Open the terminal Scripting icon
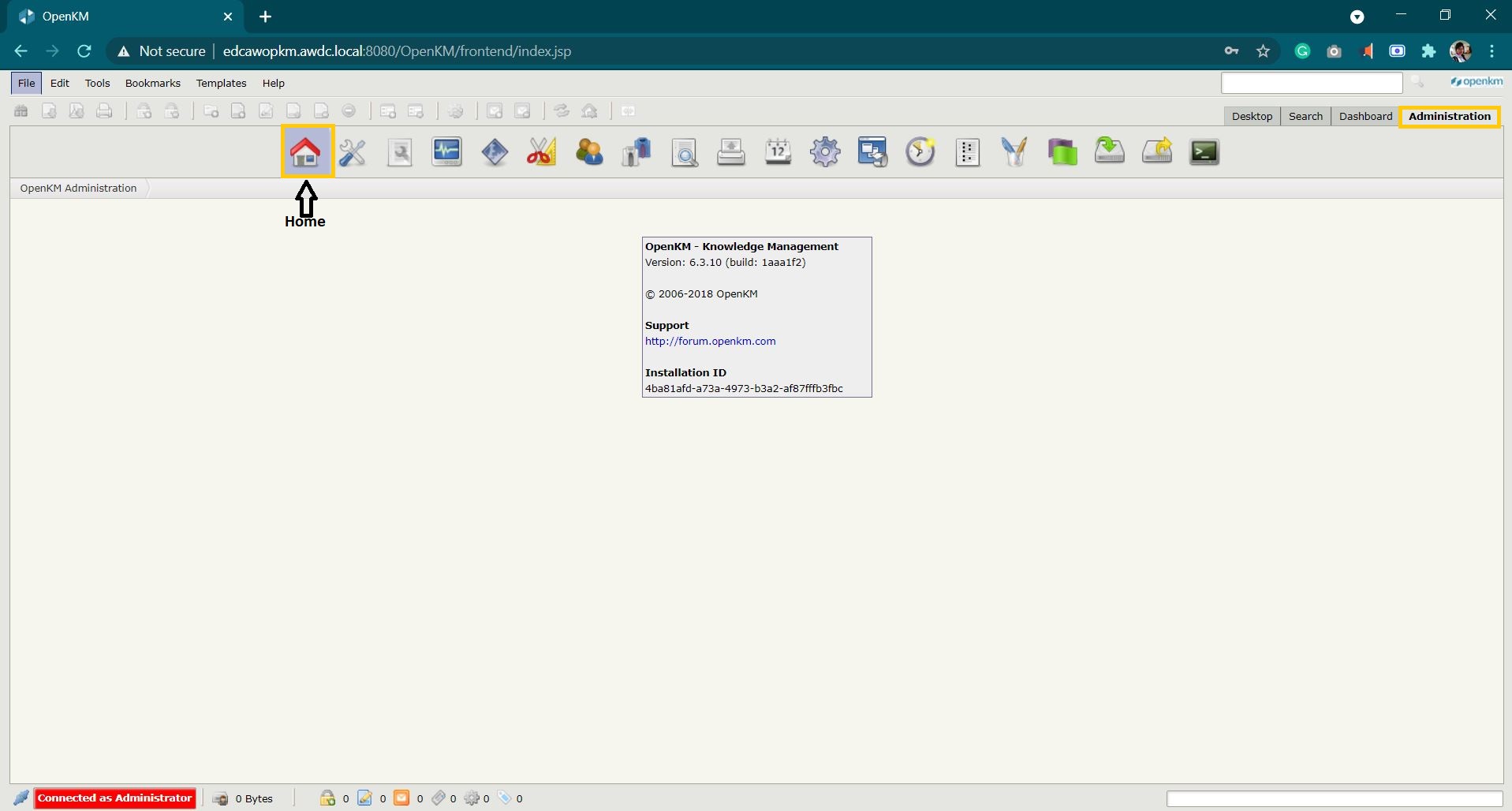The width and height of the screenshot is (1512, 811). pos(1204,151)
